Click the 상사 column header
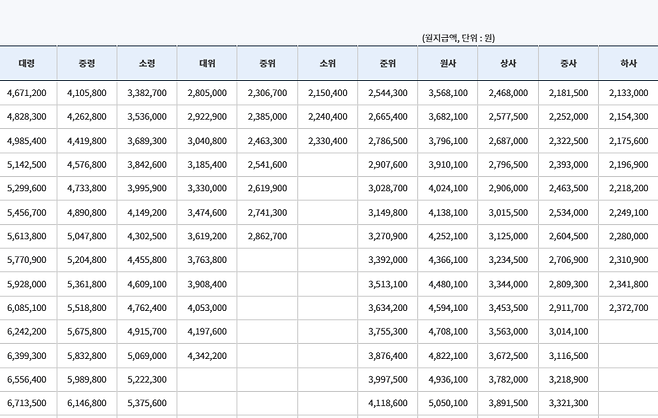Screen dimensions: 658x418 pyautogui.click(x=508, y=62)
